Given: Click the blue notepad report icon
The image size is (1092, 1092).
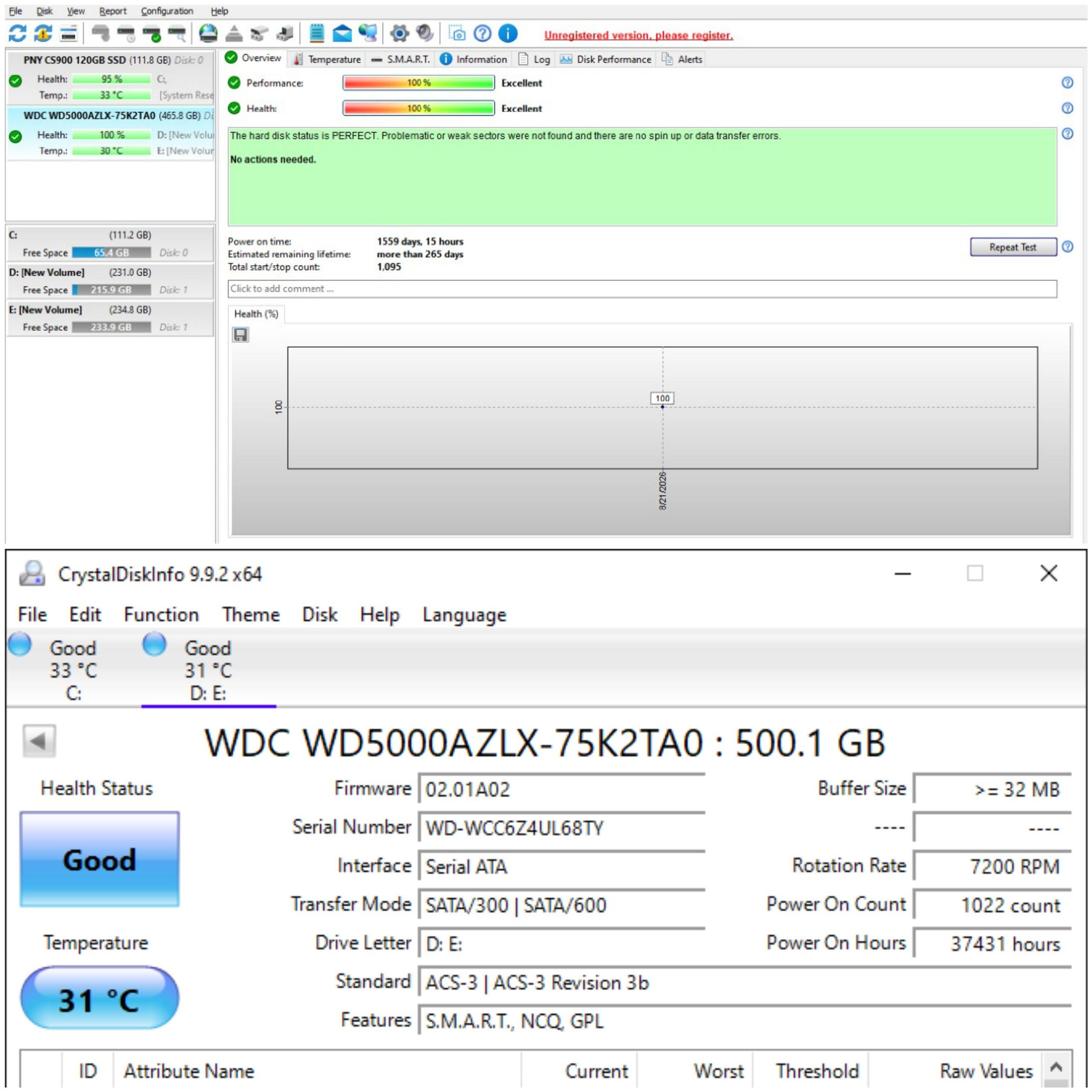Looking at the screenshot, I should [316, 34].
